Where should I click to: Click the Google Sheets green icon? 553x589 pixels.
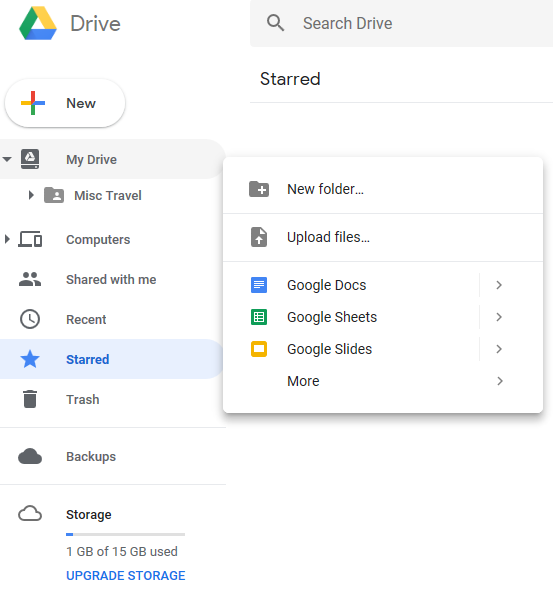(259, 317)
